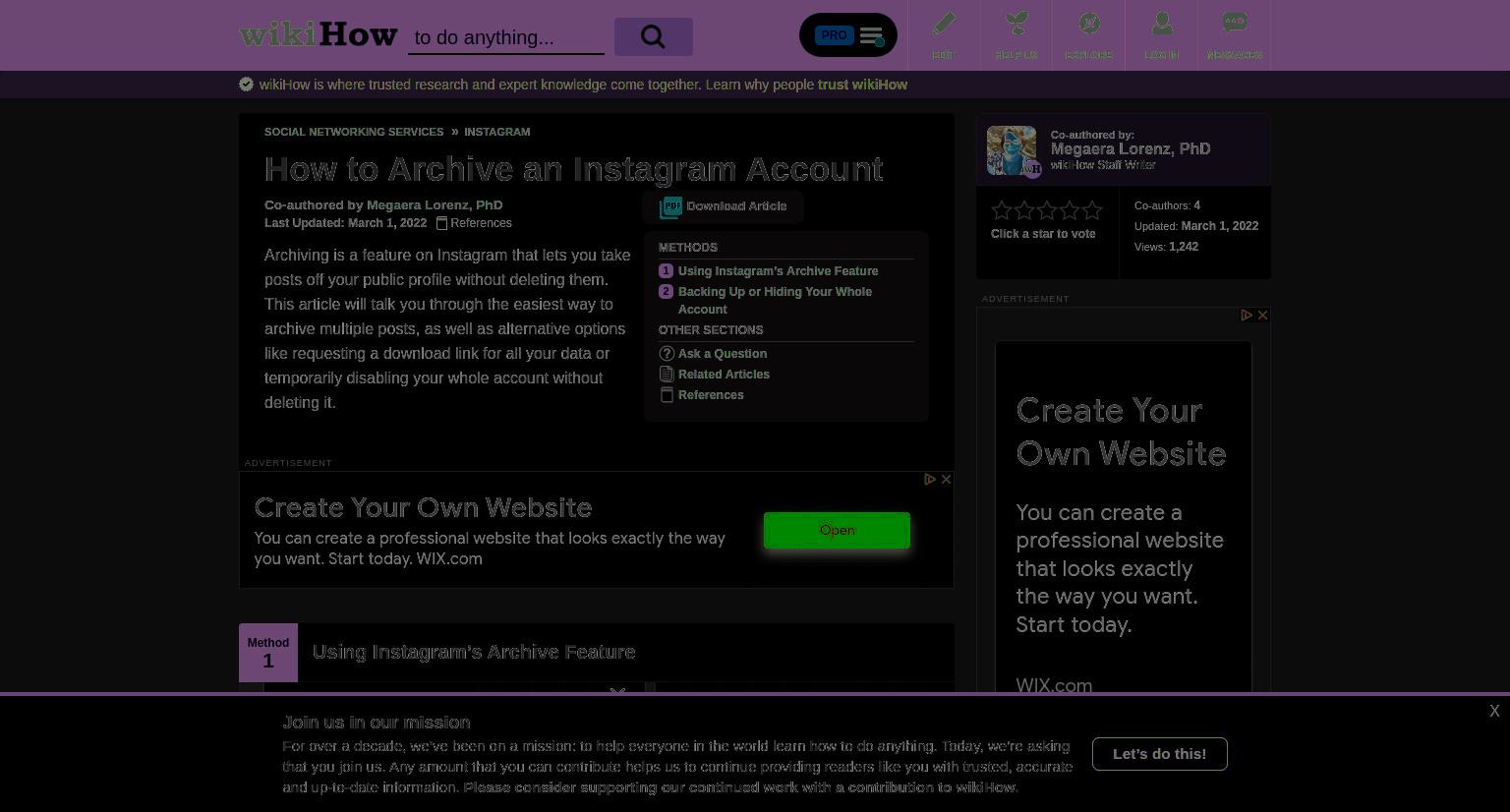Screen dimensions: 1510x812
Task: Click Megaera Lorenz's author avatar
Action: [x=1012, y=150]
